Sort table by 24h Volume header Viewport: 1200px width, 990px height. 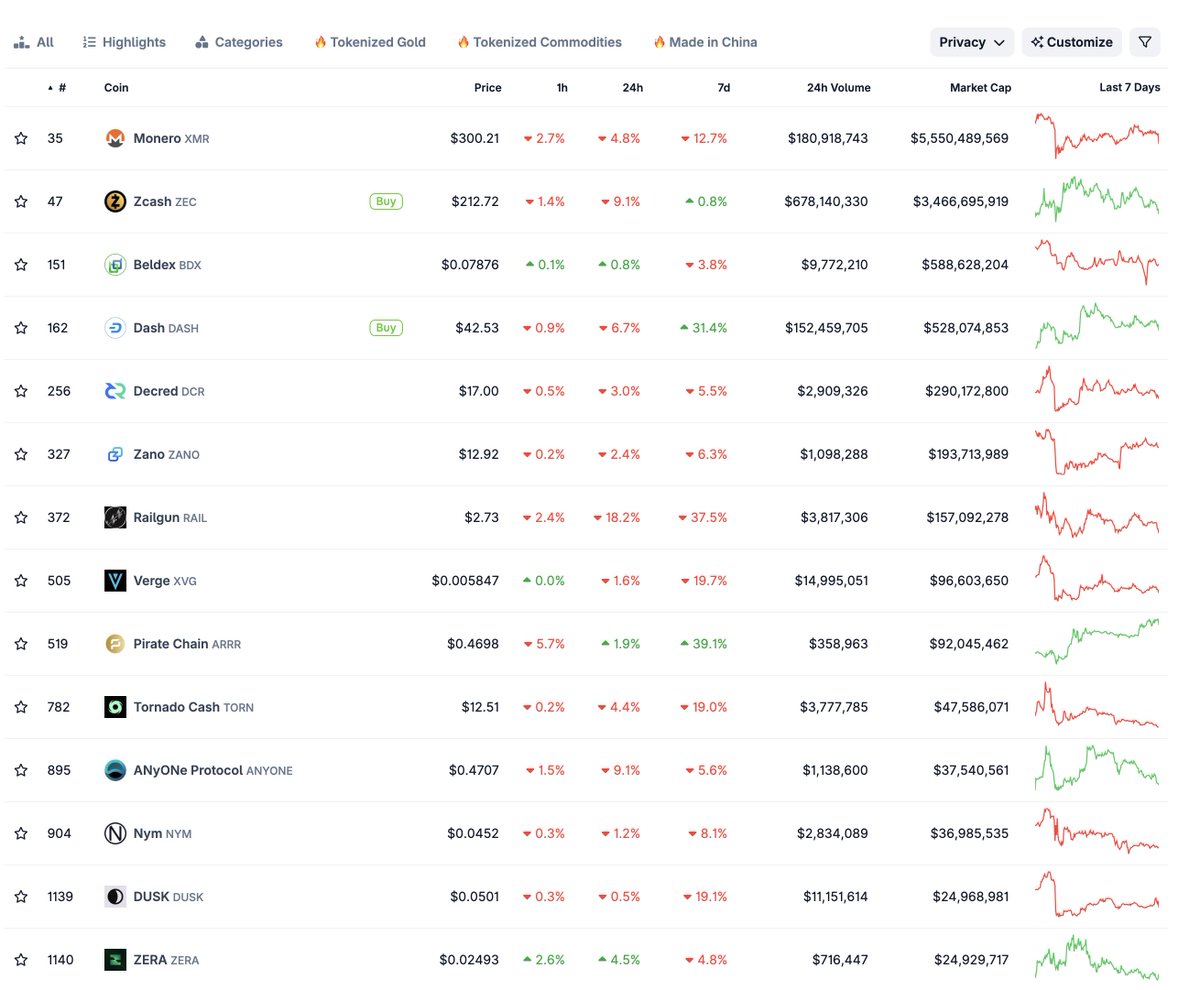(x=838, y=88)
